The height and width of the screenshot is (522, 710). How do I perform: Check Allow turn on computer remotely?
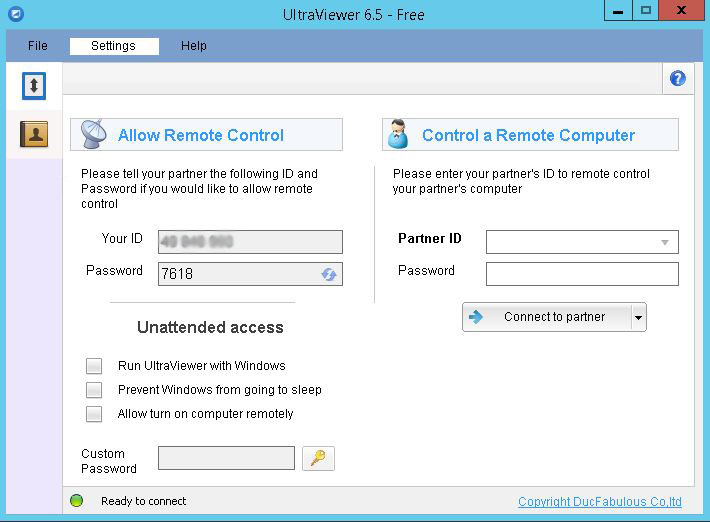click(x=94, y=414)
